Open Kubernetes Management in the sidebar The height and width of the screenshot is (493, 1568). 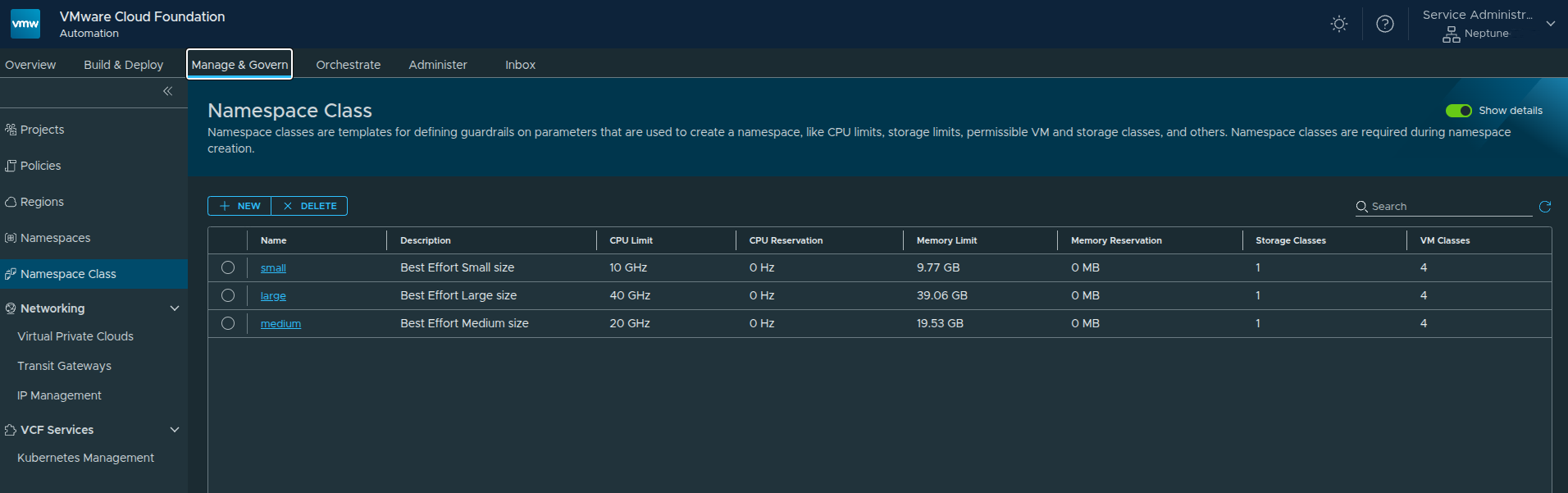pos(85,458)
